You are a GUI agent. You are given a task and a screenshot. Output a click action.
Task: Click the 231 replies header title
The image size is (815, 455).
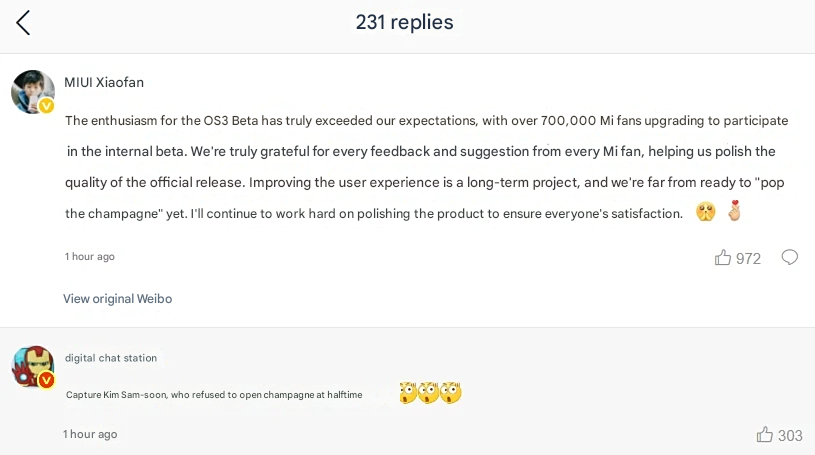point(404,22)
